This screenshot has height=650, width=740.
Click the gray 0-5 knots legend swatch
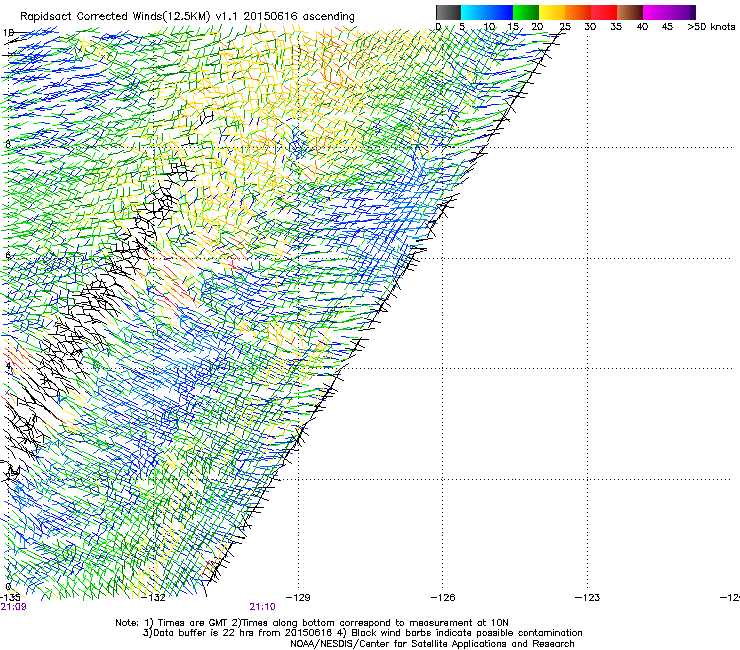(x=448, y=12)
